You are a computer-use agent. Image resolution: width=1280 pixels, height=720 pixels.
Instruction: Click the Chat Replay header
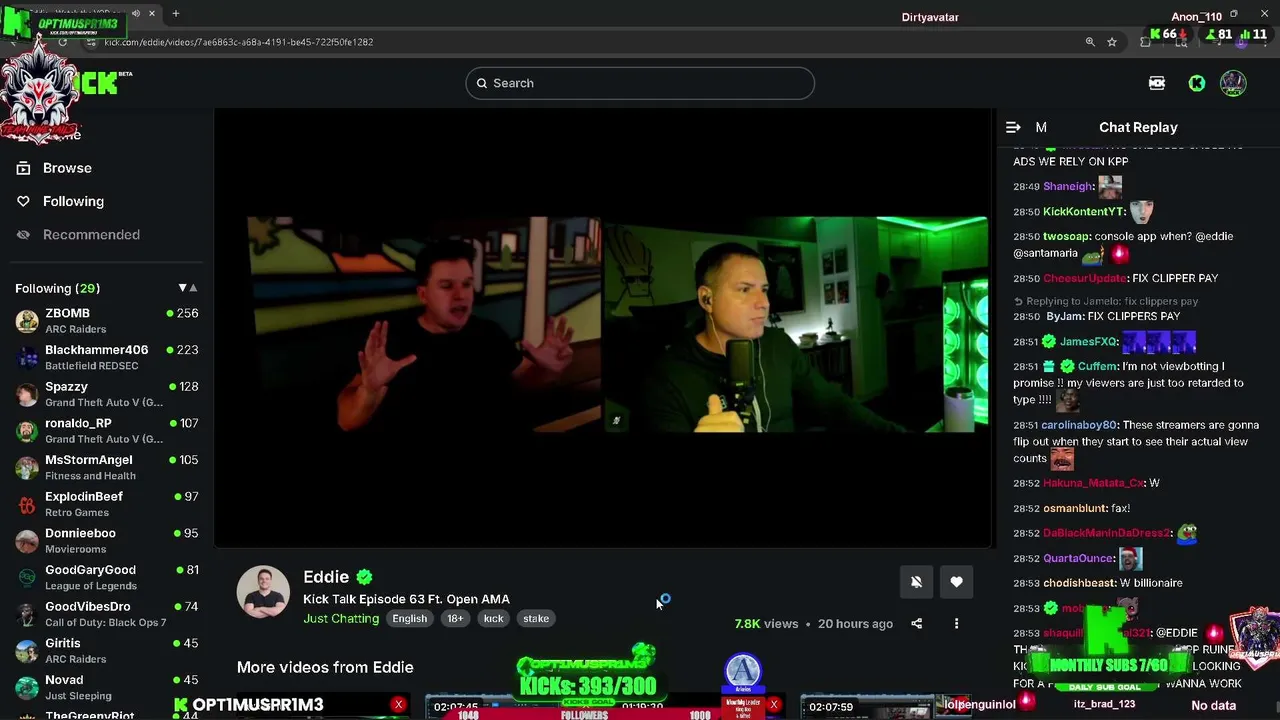(1138, 127)
